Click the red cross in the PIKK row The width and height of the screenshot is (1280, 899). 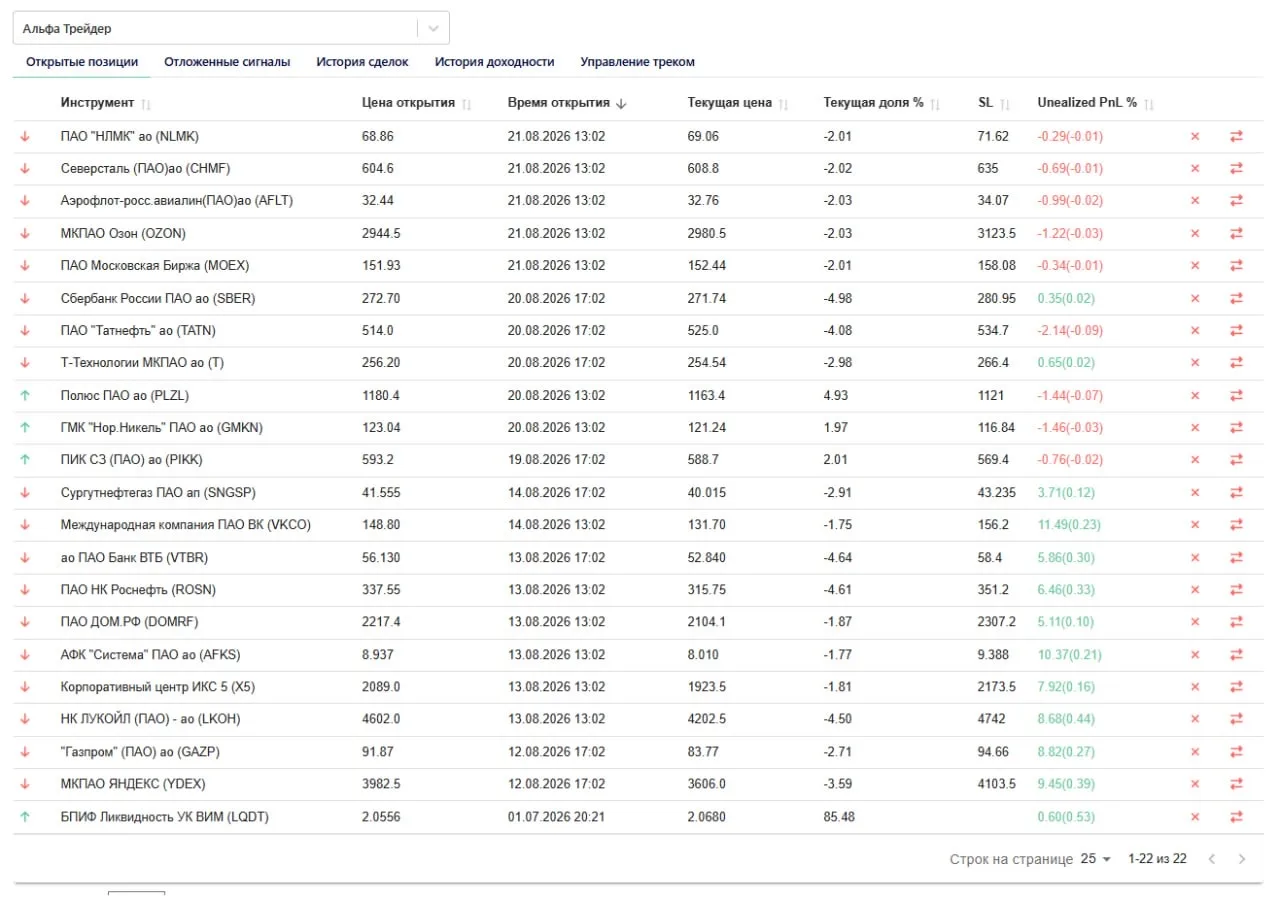tap(1194, 460)
